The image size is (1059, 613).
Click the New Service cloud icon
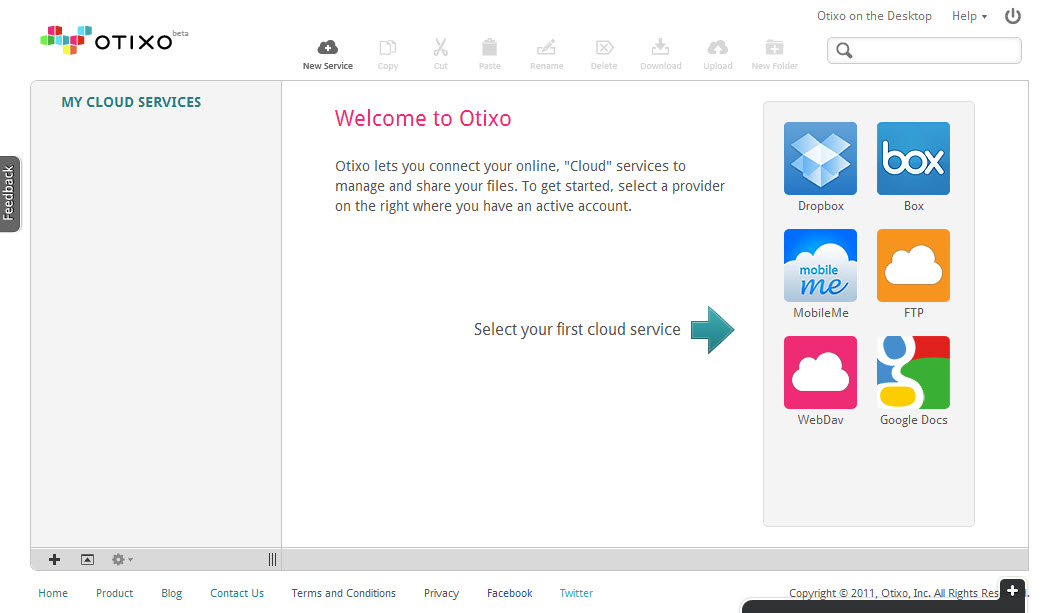328,47
